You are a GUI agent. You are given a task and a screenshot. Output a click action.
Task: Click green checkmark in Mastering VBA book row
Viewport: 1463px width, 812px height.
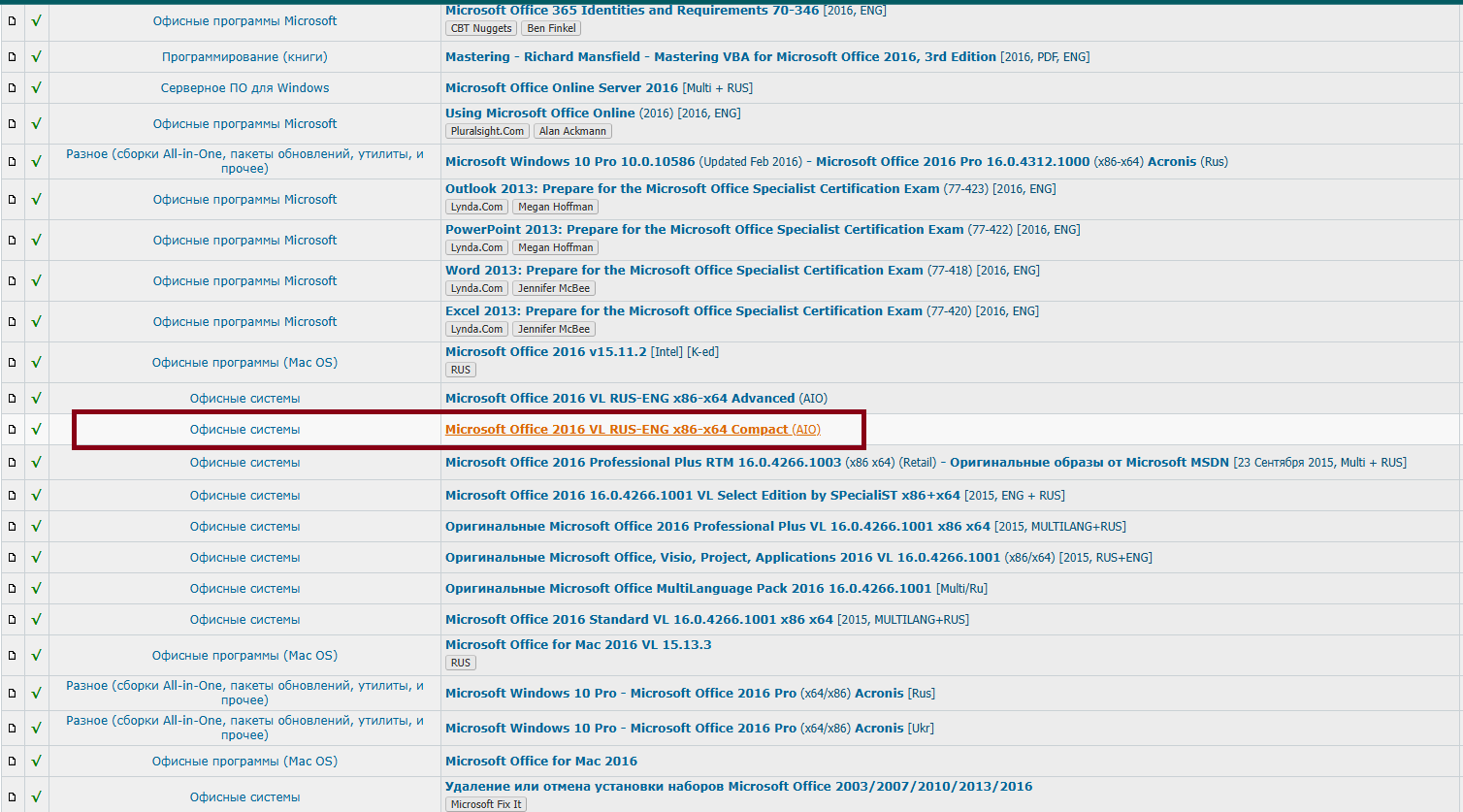click(36, 56)
